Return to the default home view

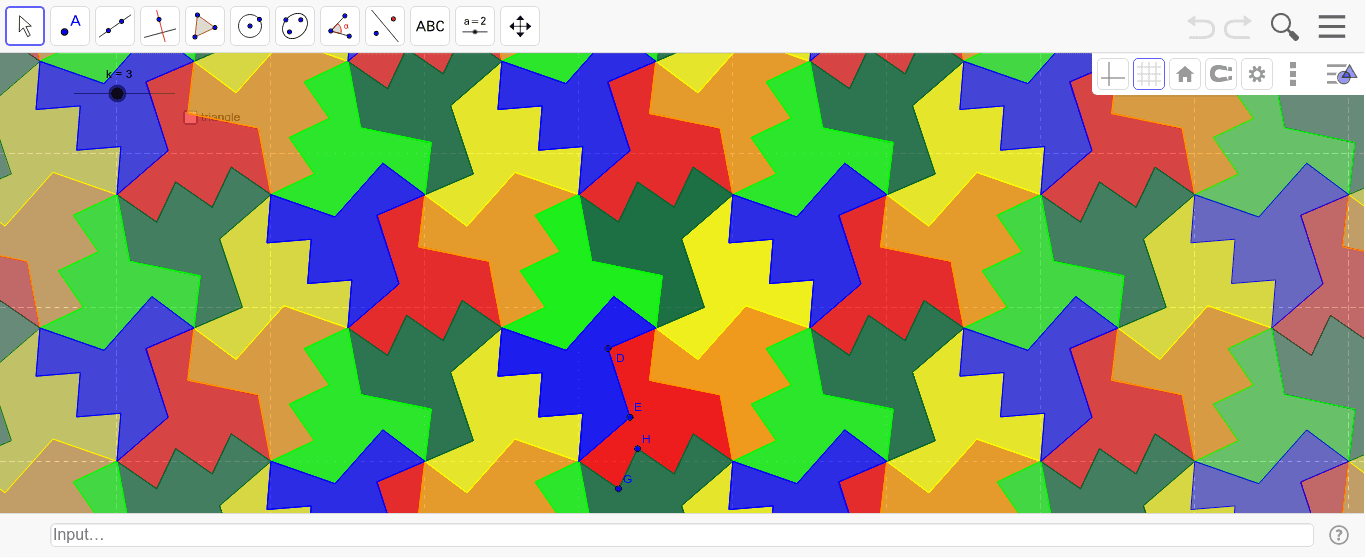tap(1185, 74)
